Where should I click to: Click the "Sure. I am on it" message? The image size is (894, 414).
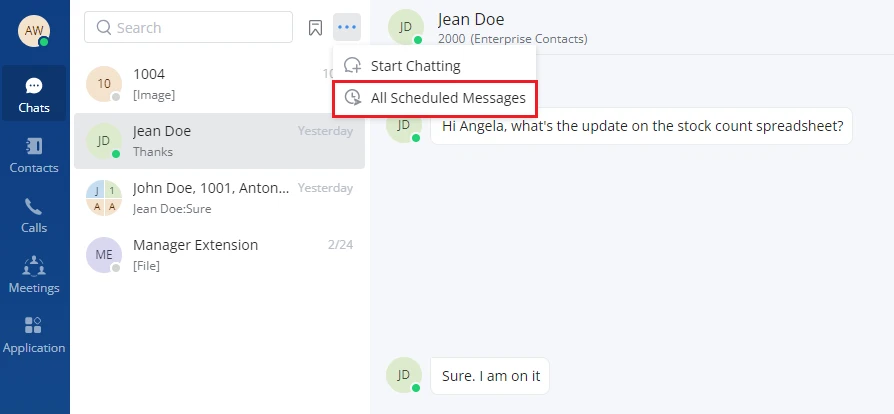coord(490,376)
